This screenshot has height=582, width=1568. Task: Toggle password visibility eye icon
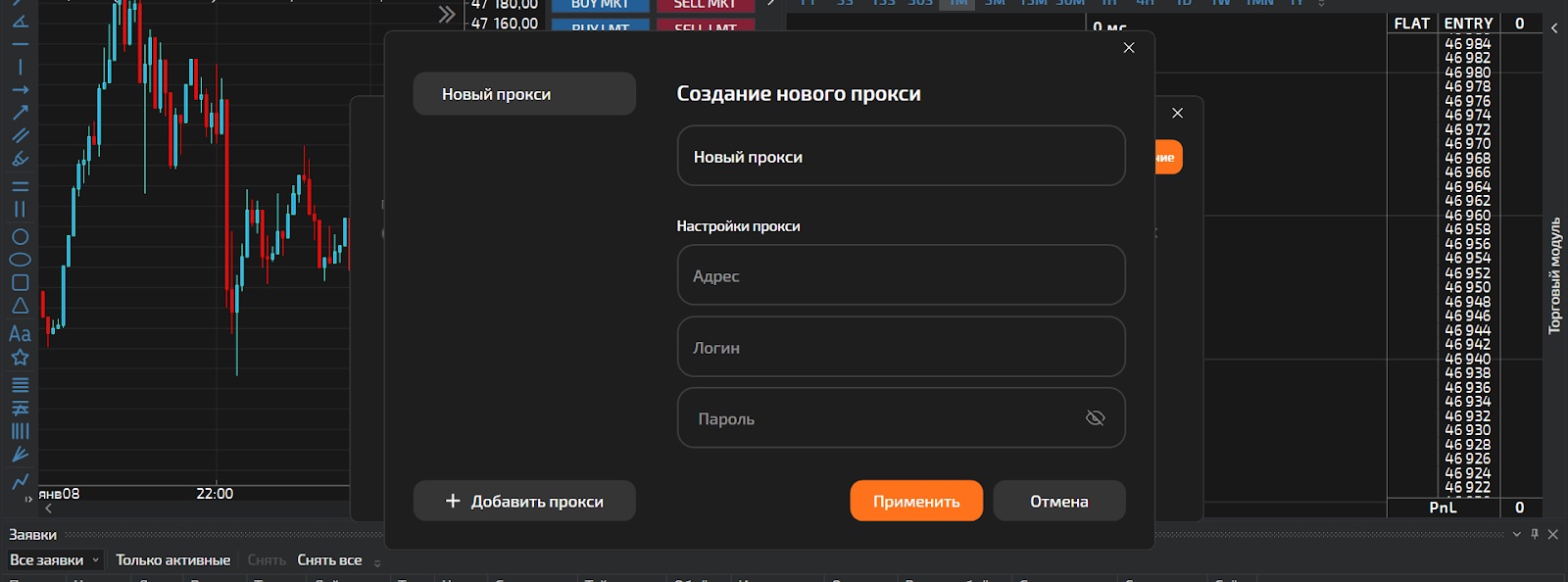pos(1095,418)
